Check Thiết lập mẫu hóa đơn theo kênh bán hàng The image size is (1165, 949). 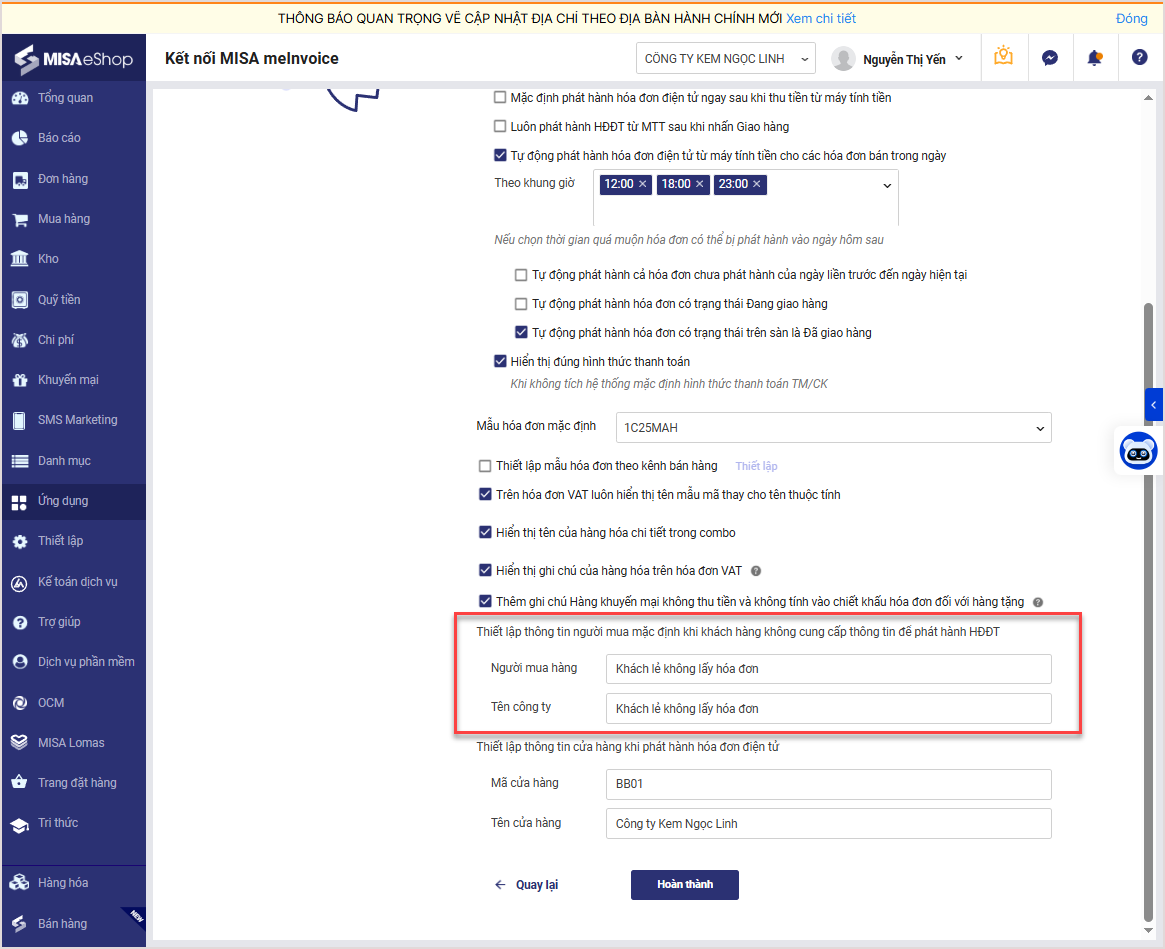pos(485,466)
